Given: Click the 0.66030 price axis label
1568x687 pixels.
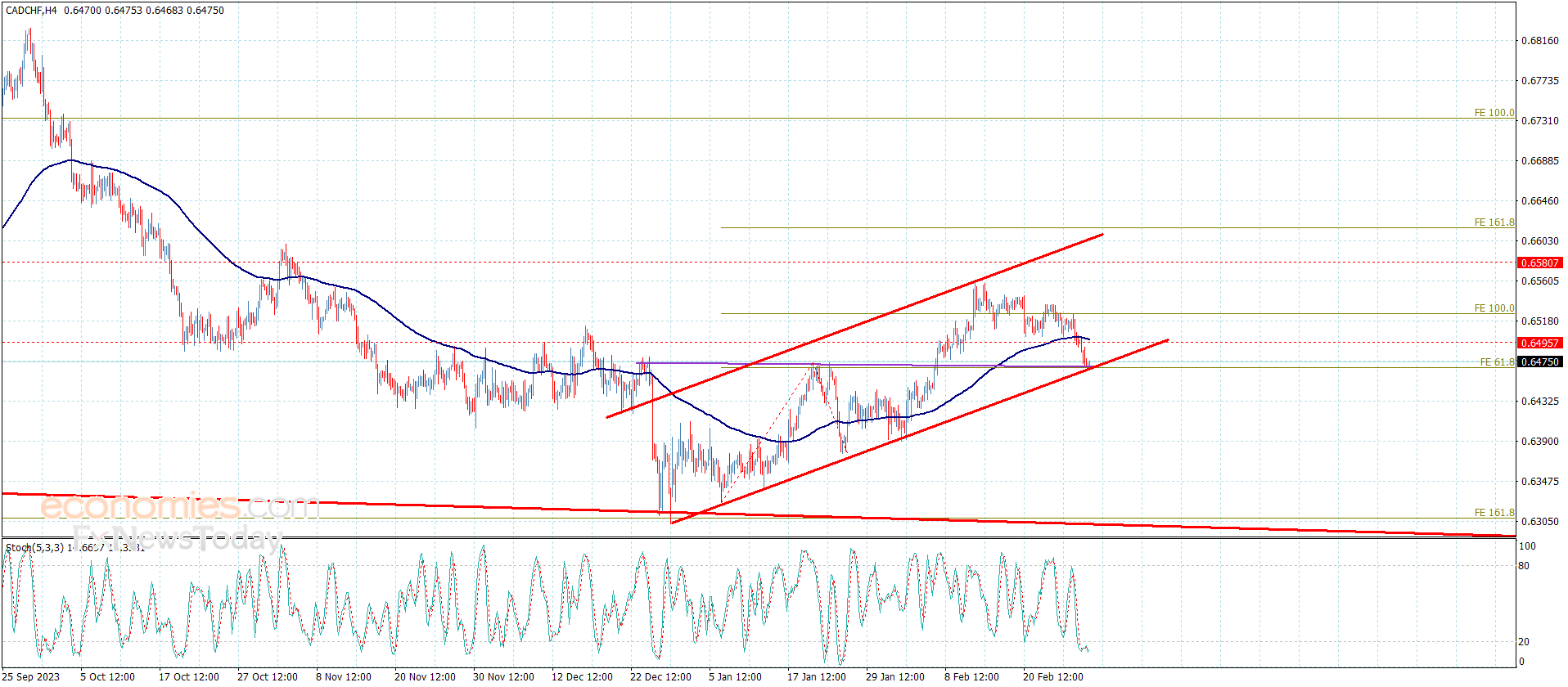Looking at the screenshot, I should click(1539, 241).
